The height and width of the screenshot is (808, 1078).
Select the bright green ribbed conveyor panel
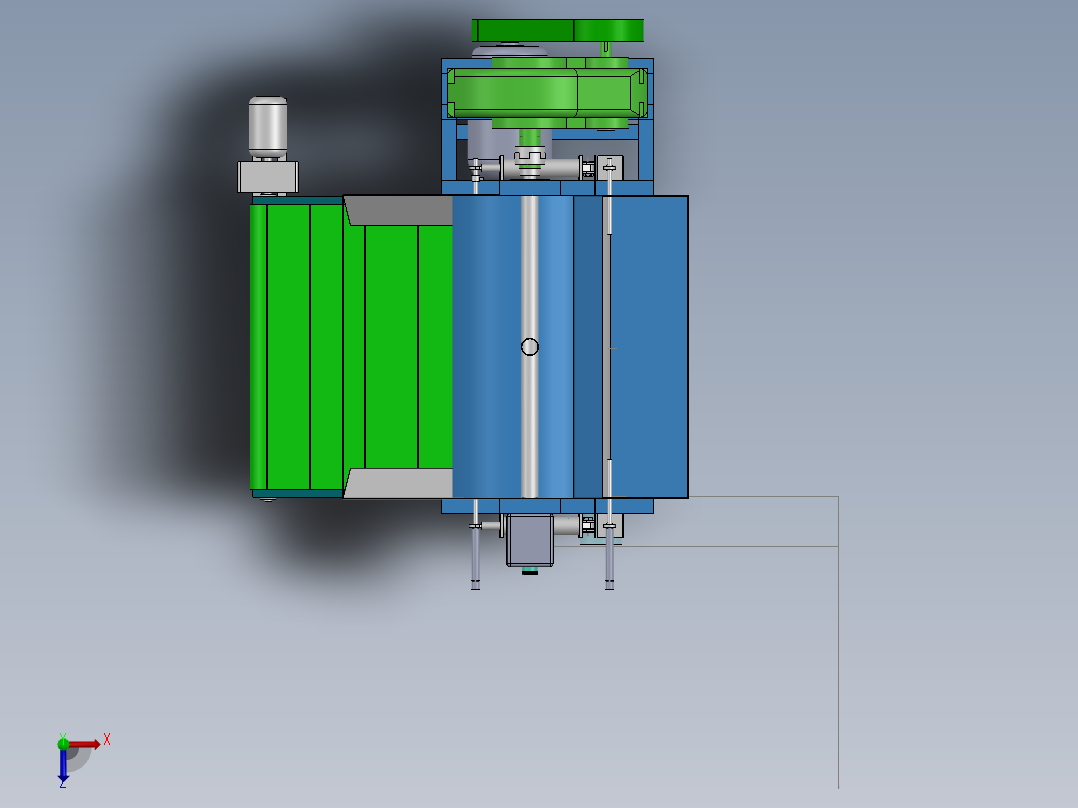[x=351, y=347]
